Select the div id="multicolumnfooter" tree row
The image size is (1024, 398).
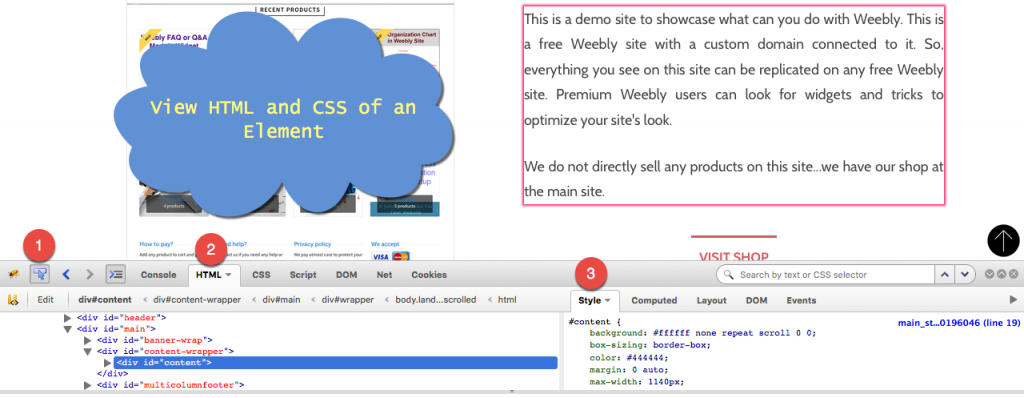pos(170,385)
